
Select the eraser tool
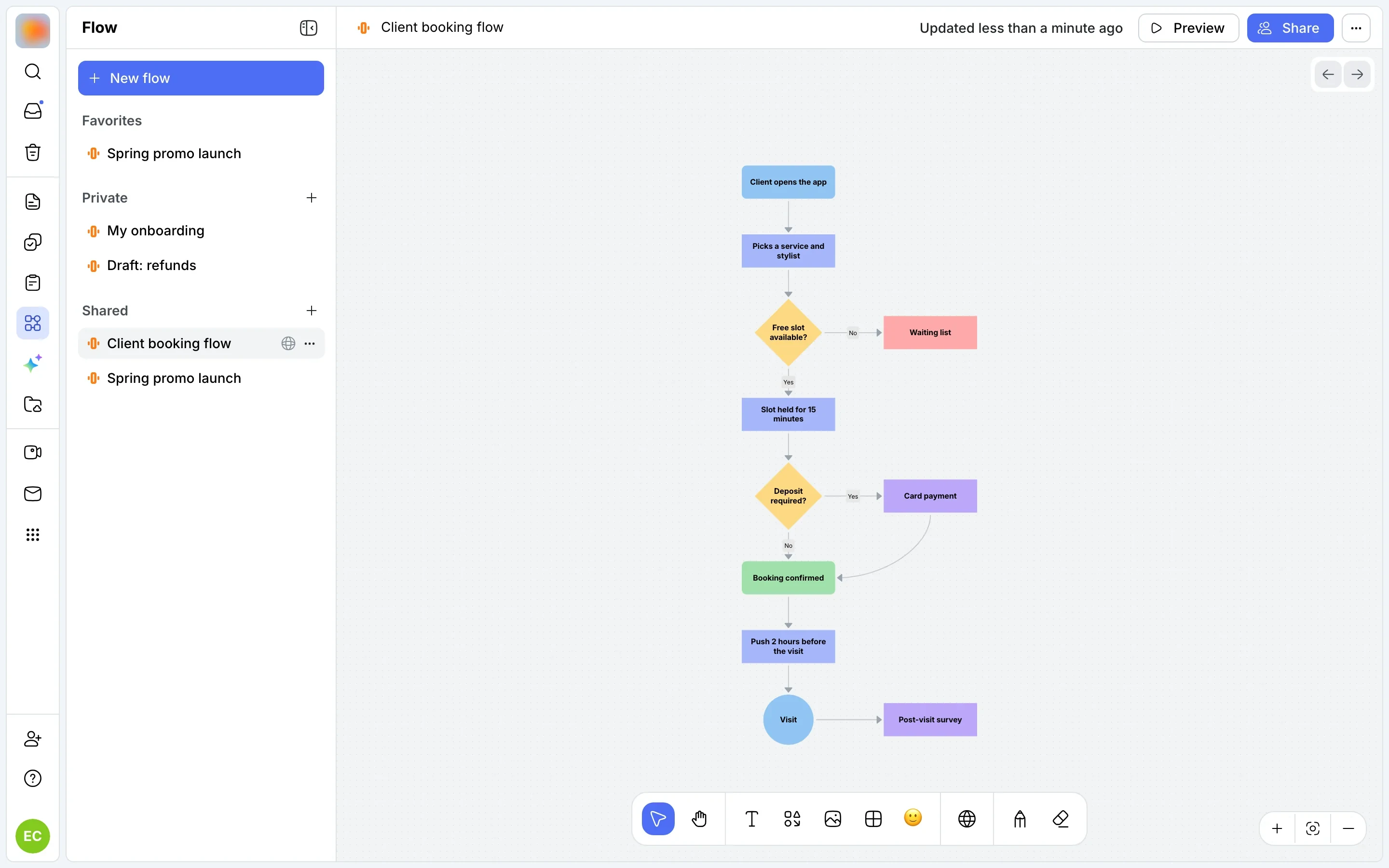tap(1061, 819)
